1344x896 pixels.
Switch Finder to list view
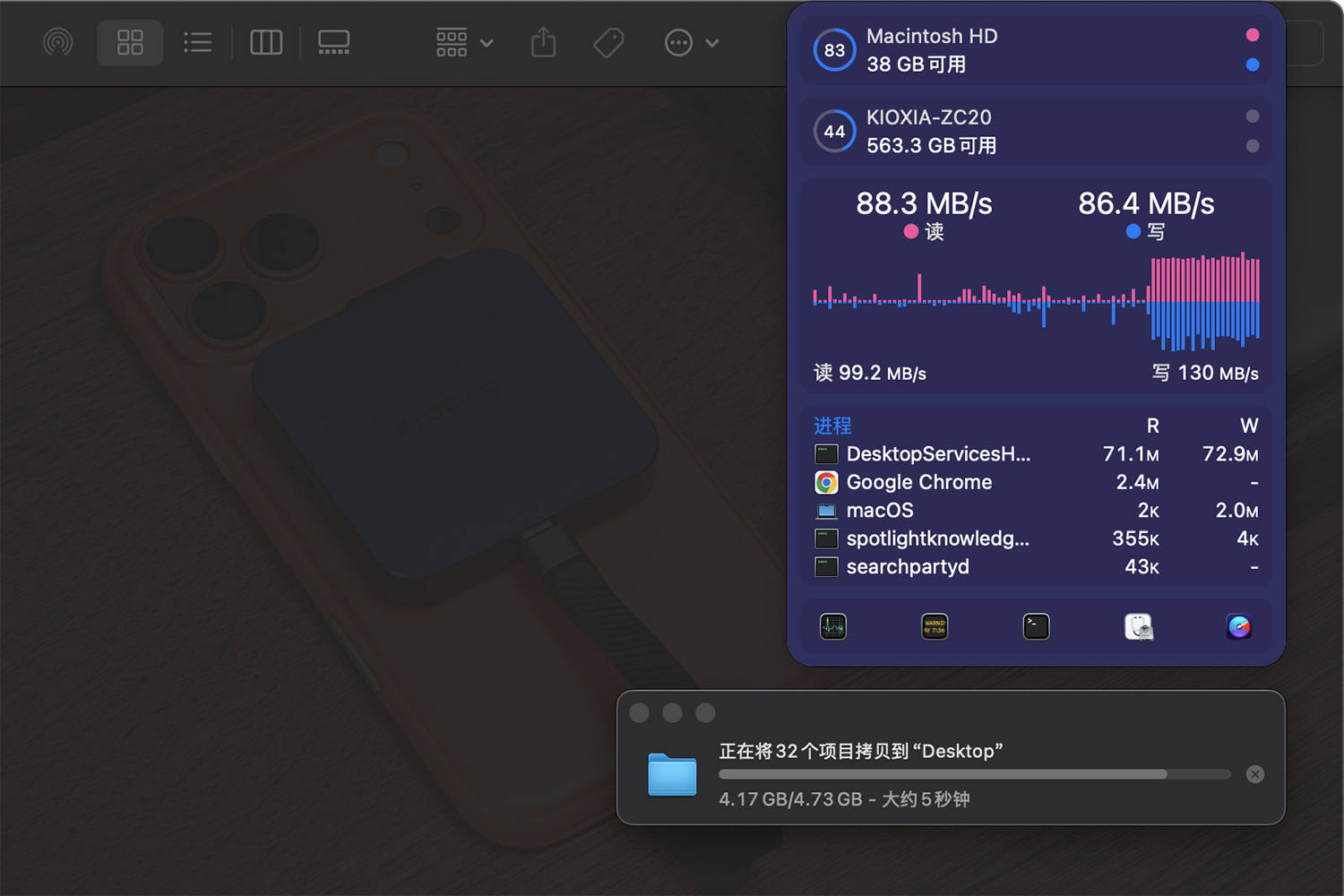pos(198,42)
